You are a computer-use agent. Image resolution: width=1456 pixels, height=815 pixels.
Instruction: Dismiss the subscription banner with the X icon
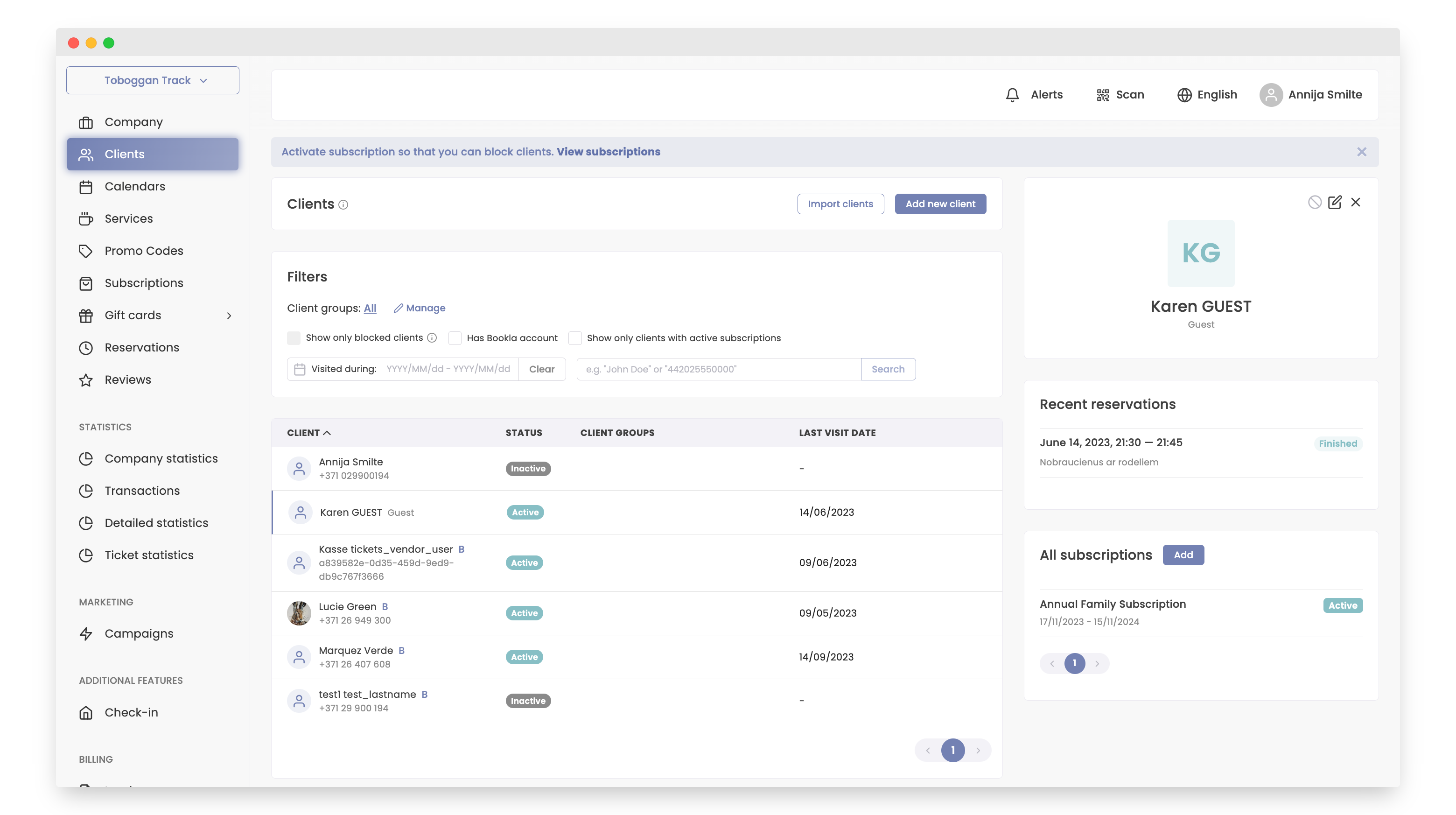tap(1361, 152)
